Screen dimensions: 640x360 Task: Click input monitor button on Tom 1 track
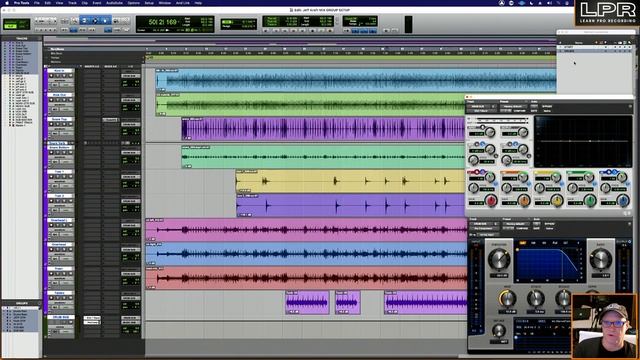(x=58, y=177)
